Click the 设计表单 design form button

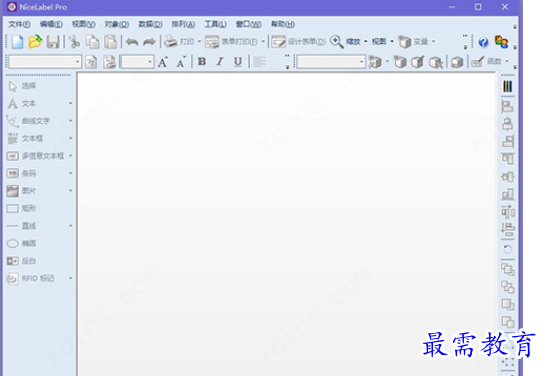[298, 42]
